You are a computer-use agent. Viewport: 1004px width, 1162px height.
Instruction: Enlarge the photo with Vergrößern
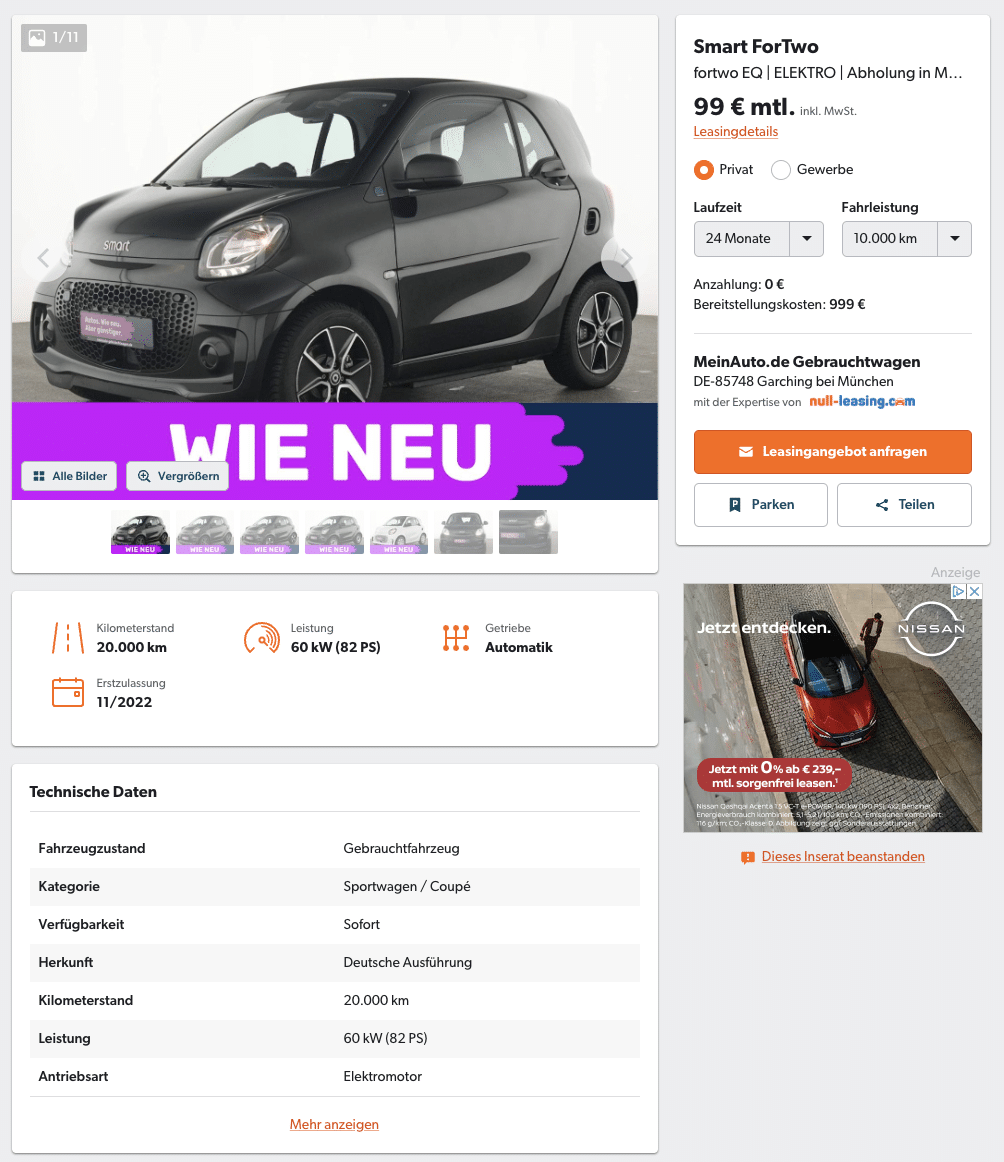pos(178,476)
